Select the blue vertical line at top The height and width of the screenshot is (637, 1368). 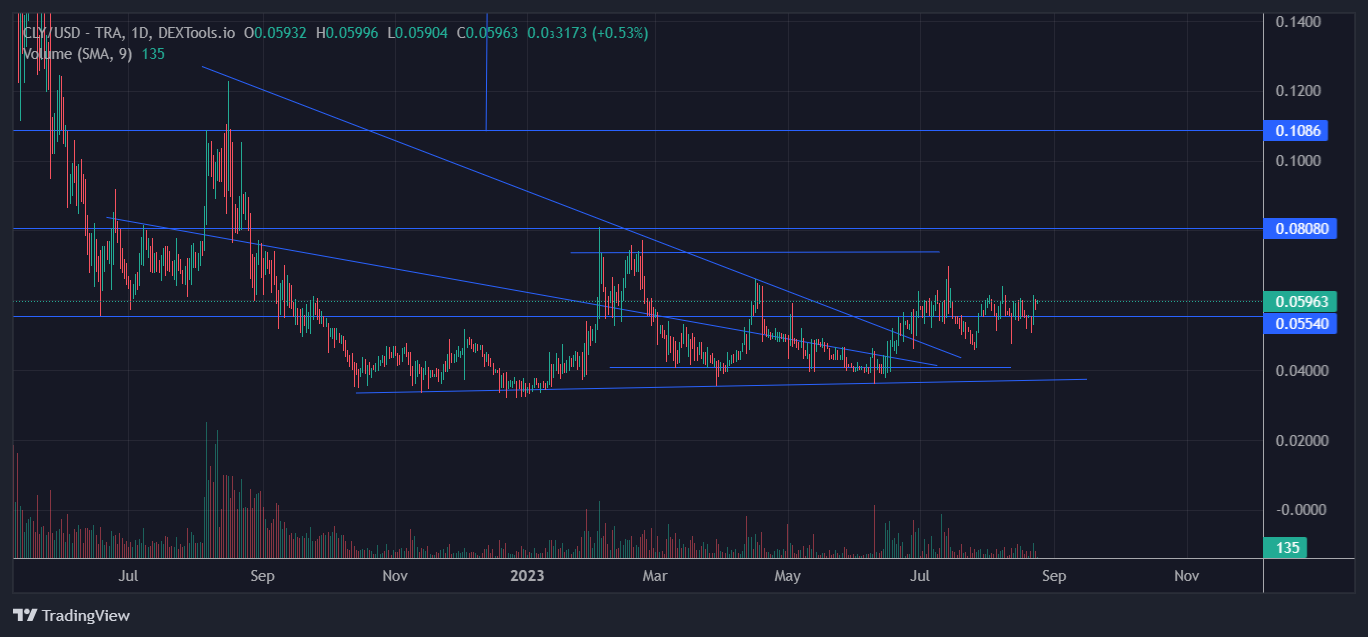(486, 72)
